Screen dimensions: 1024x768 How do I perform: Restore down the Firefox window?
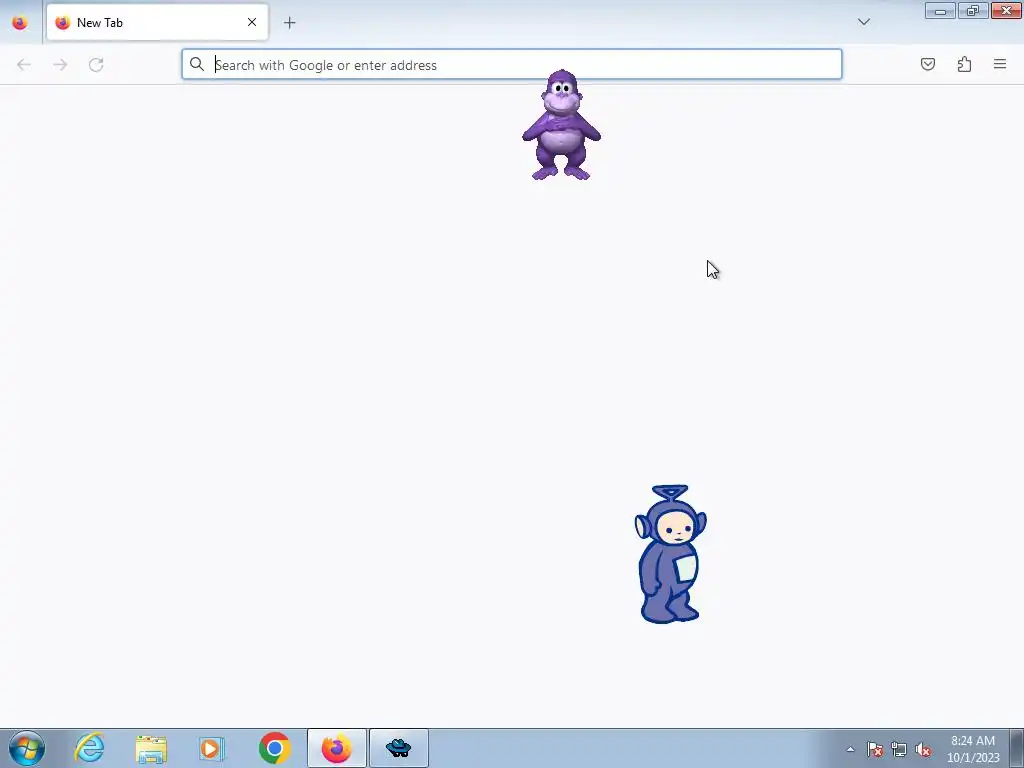pyautogui.click(x=973, y=10)
